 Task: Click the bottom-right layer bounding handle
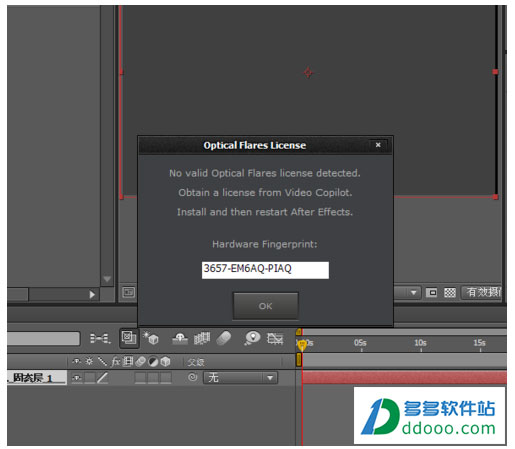coord(495,197)
